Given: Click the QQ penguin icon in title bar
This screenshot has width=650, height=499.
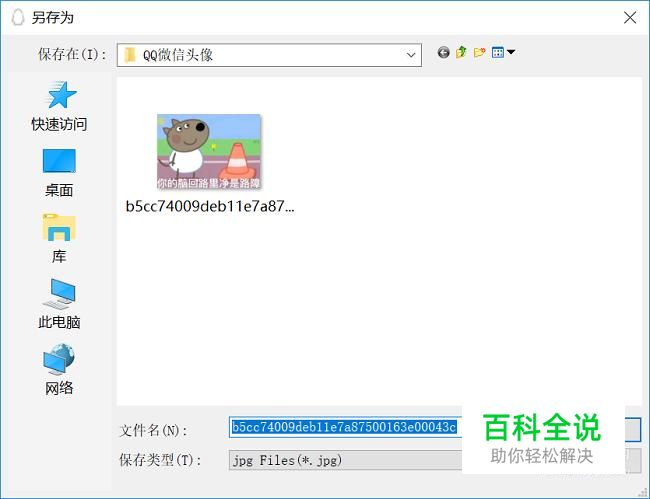Looking at the screenshot, I should (x=18, y=17).
